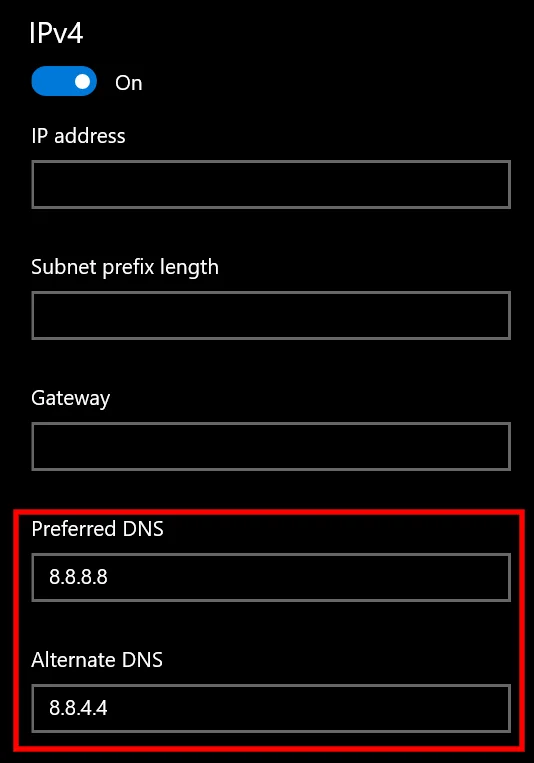Click the IP address field label

coord(78,136)
